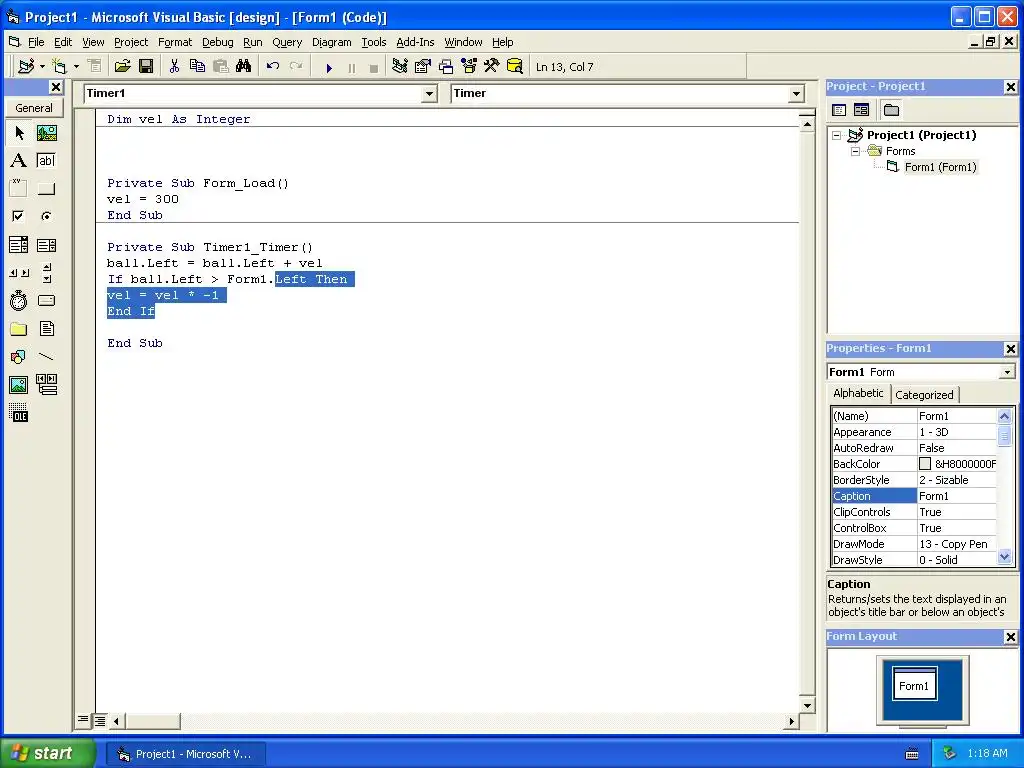Open the Debug menu
Image resolution: width=1024 pixels, height=768 pixels.
pos(217,42)
